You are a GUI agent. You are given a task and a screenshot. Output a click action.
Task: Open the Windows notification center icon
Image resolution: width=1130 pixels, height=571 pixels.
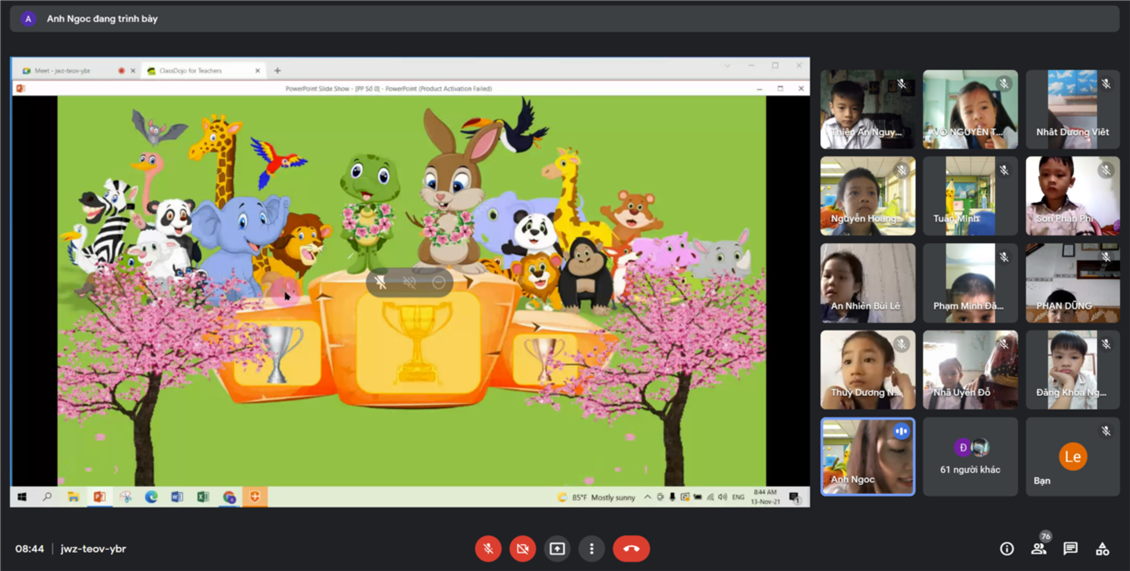click(x=793, y=497)
